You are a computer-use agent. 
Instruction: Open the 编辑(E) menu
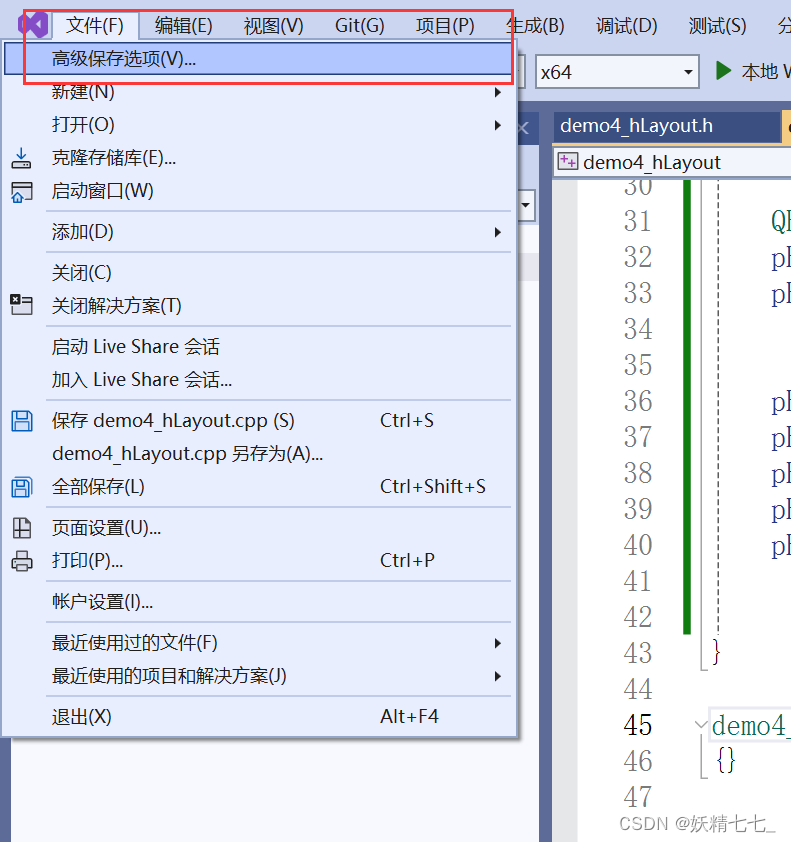(x=183, y=25)
